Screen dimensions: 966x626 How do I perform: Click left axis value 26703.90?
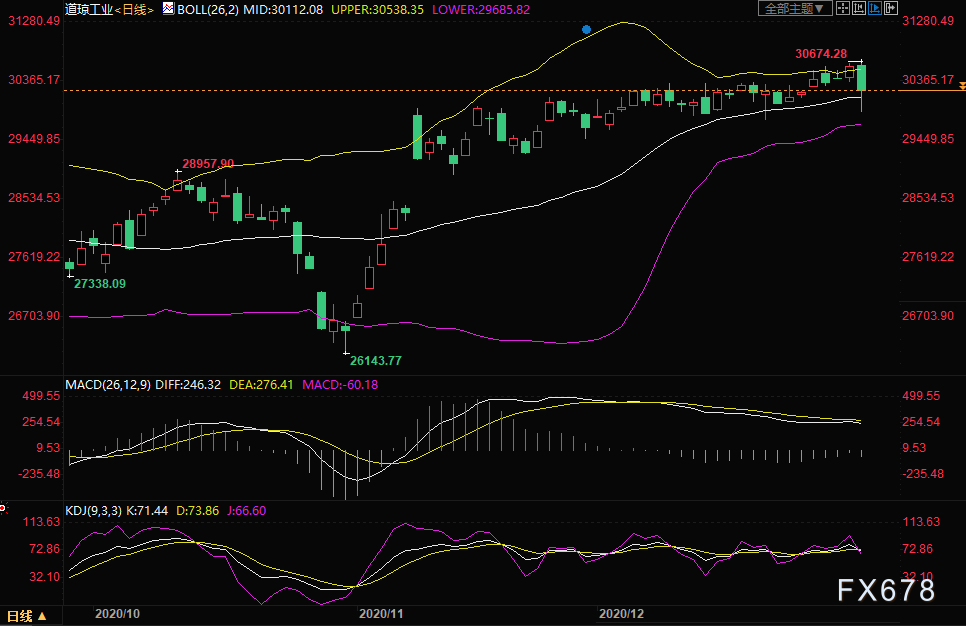click(34, 315)
